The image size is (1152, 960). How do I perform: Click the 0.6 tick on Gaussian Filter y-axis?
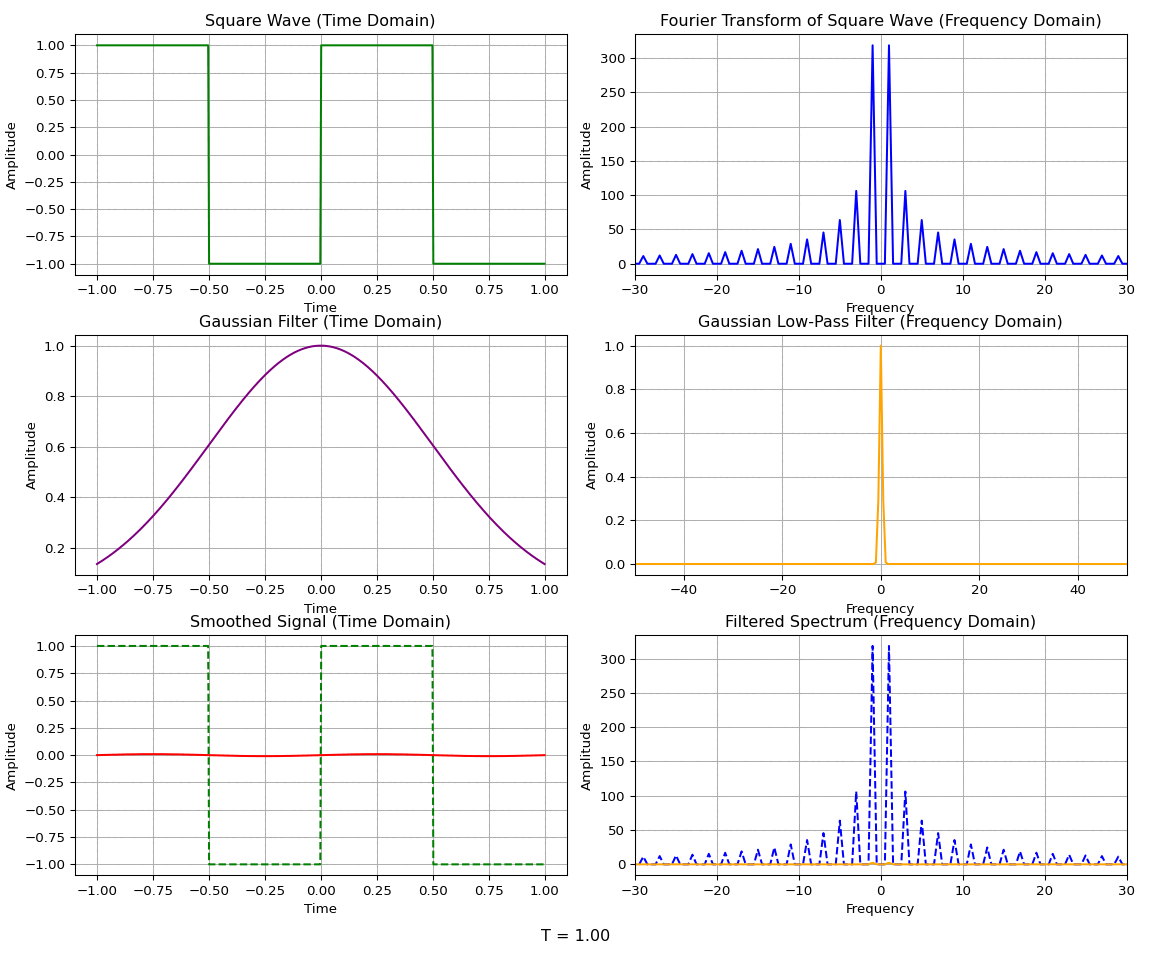pos(55,447)
